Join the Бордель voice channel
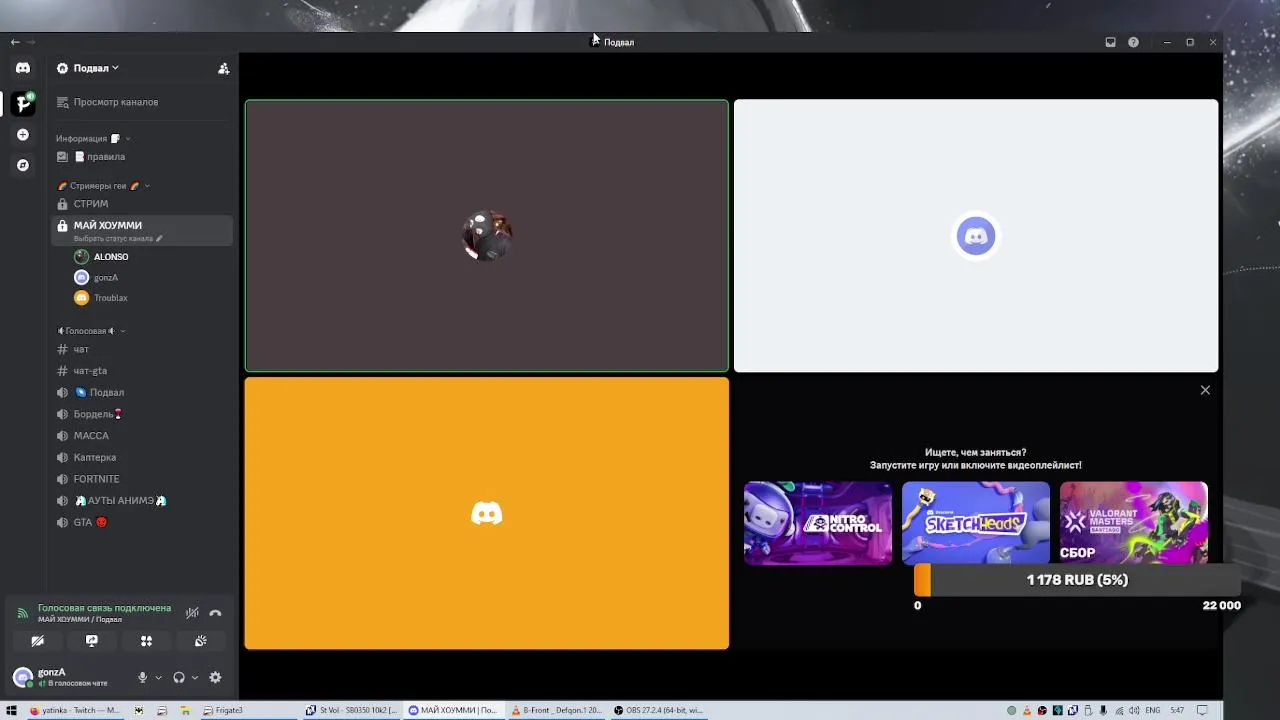The width and height of the screenshot is (1280, 720). point(140,414)
